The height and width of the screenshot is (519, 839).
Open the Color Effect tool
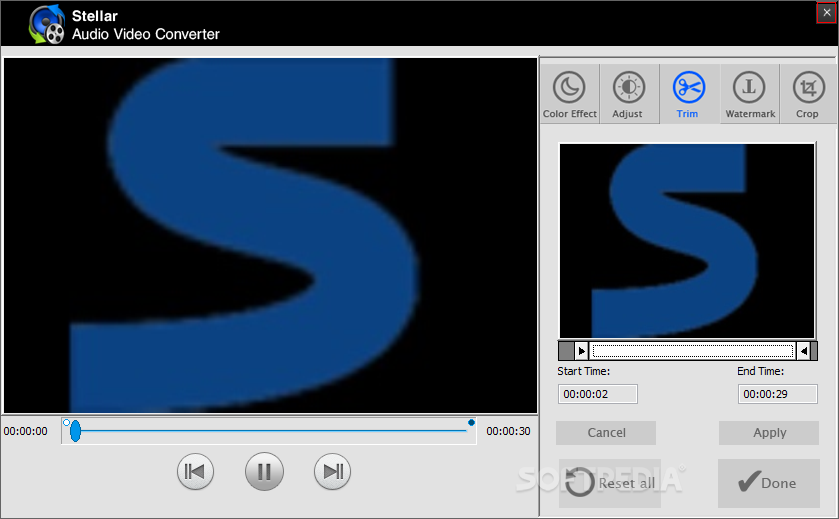point(569,94)
